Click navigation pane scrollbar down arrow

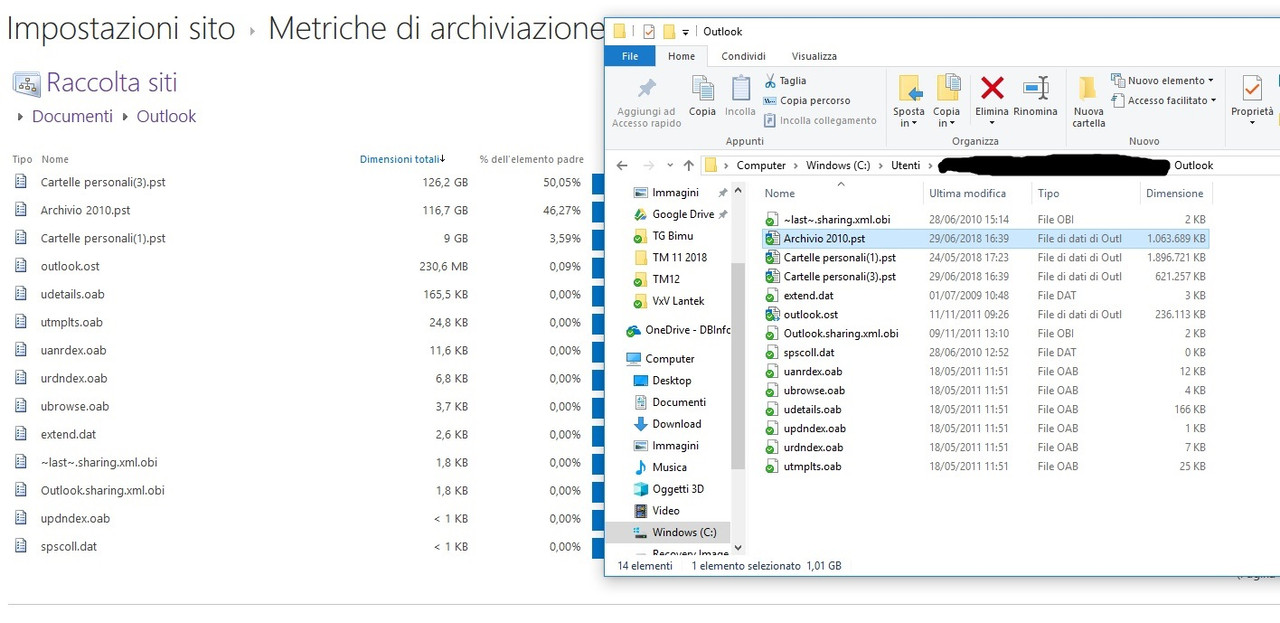pyautogui.click(x=738, y=548)
